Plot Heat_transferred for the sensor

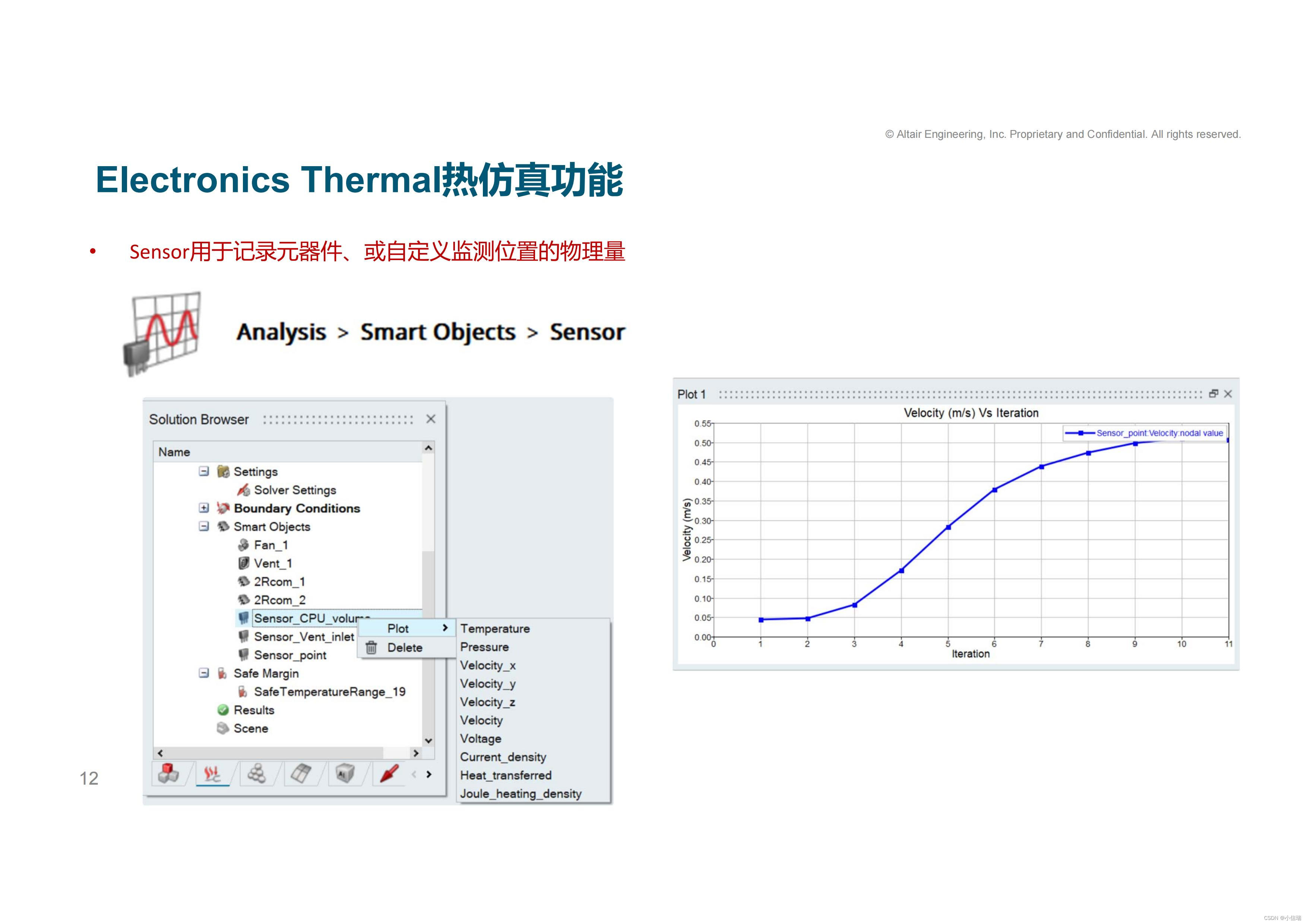506,775
